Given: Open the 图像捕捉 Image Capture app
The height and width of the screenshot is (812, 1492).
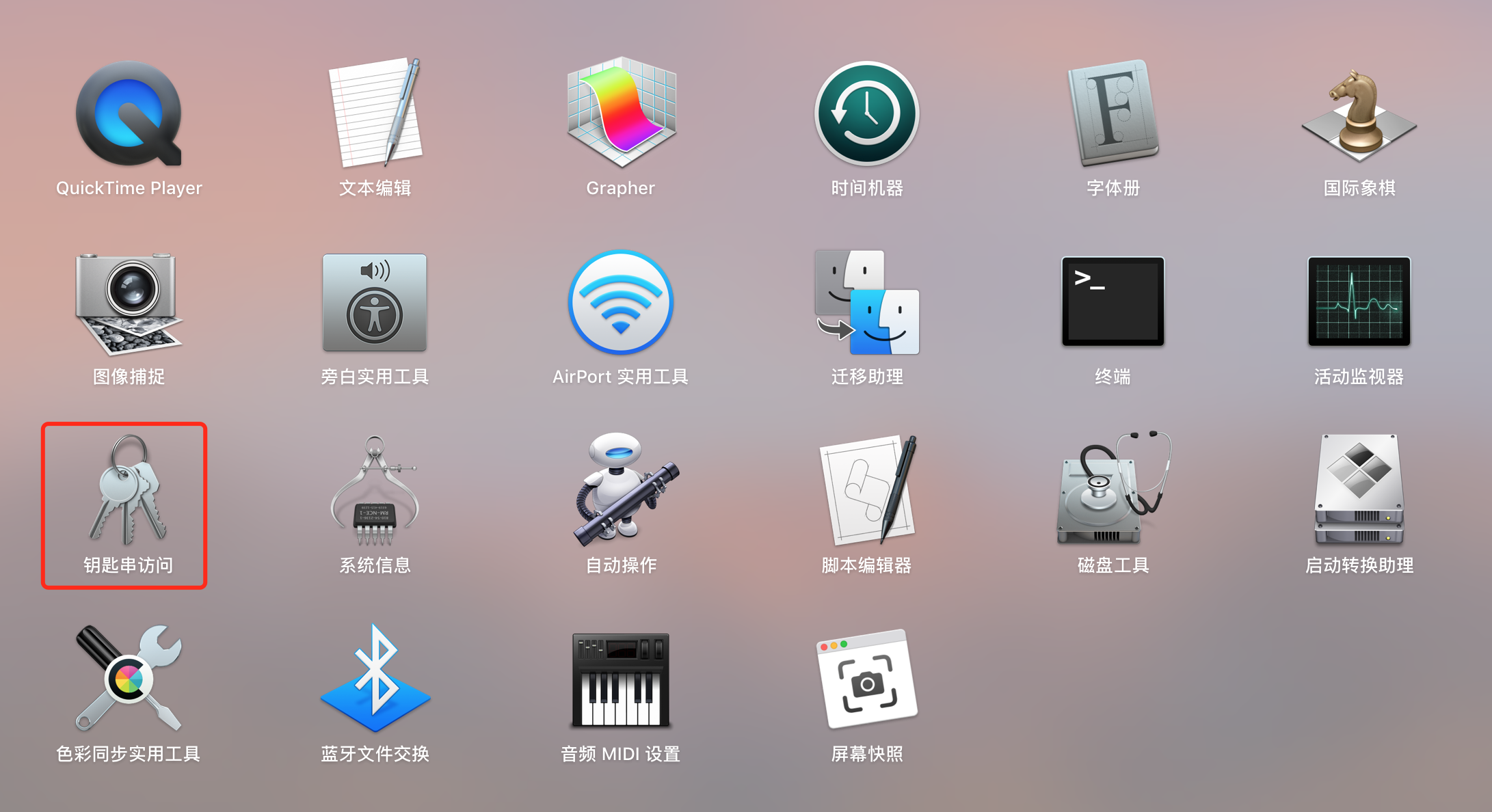Looking at the screenshot, I should [129, 303].
